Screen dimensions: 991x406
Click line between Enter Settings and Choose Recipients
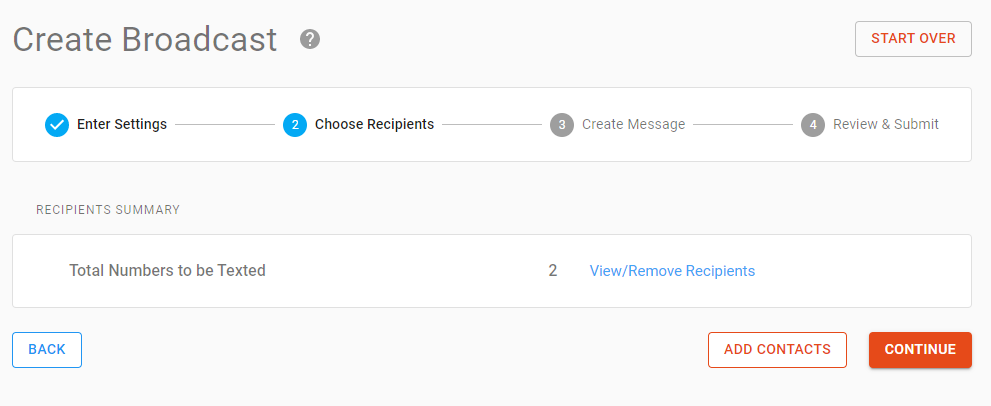coord(225,125)
